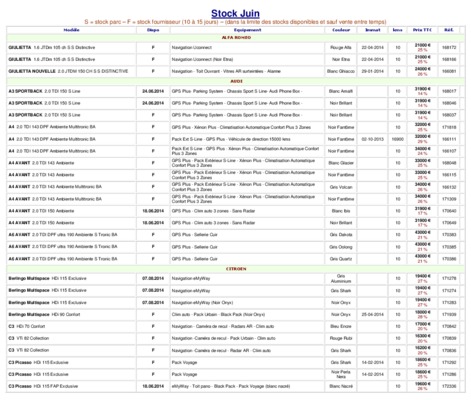471x400 pixels.
Task: Click the 'Immat' column header
Action: click(373, 30)
